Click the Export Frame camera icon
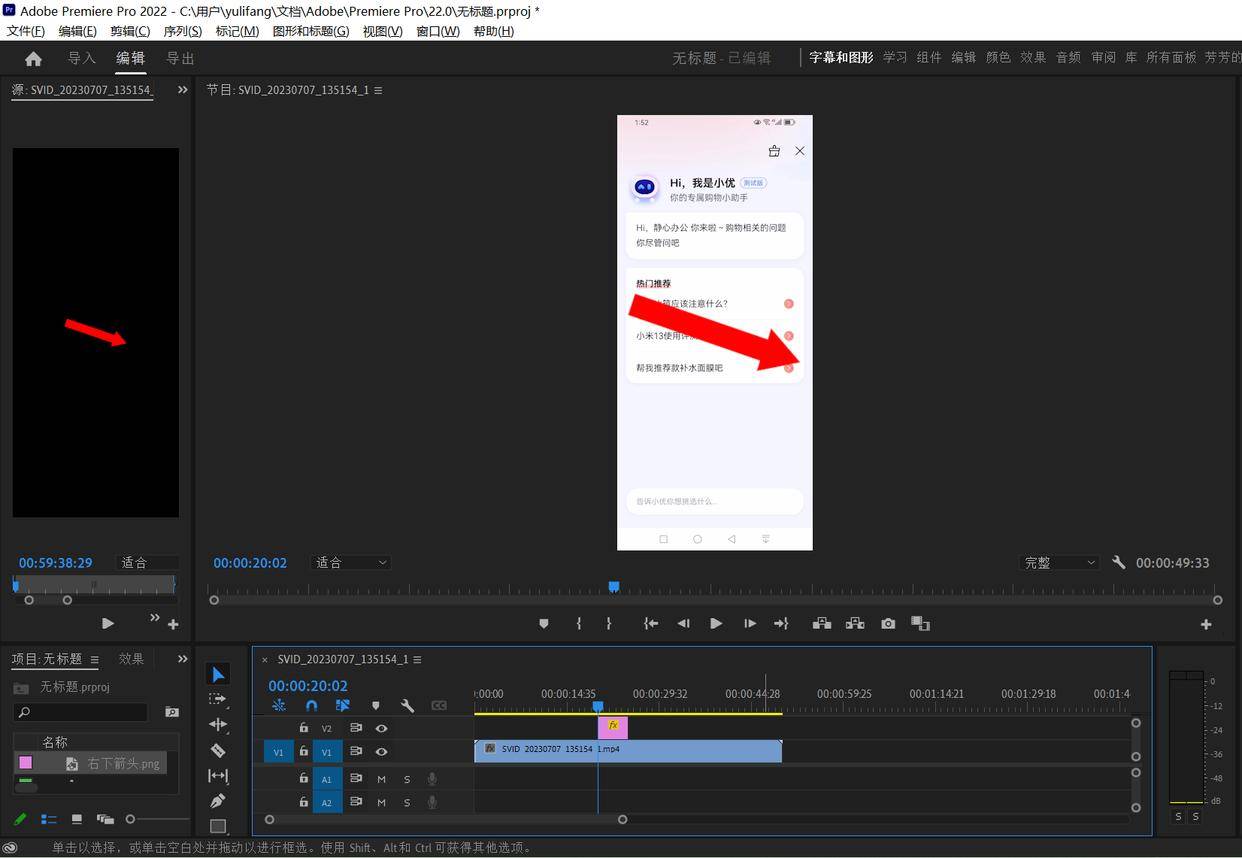1242x858 pixels. 887,623
